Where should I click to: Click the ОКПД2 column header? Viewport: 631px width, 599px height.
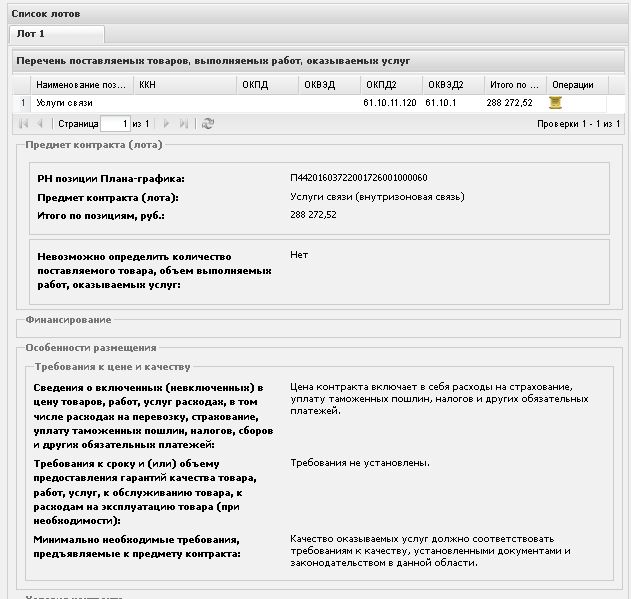point(391,85)
